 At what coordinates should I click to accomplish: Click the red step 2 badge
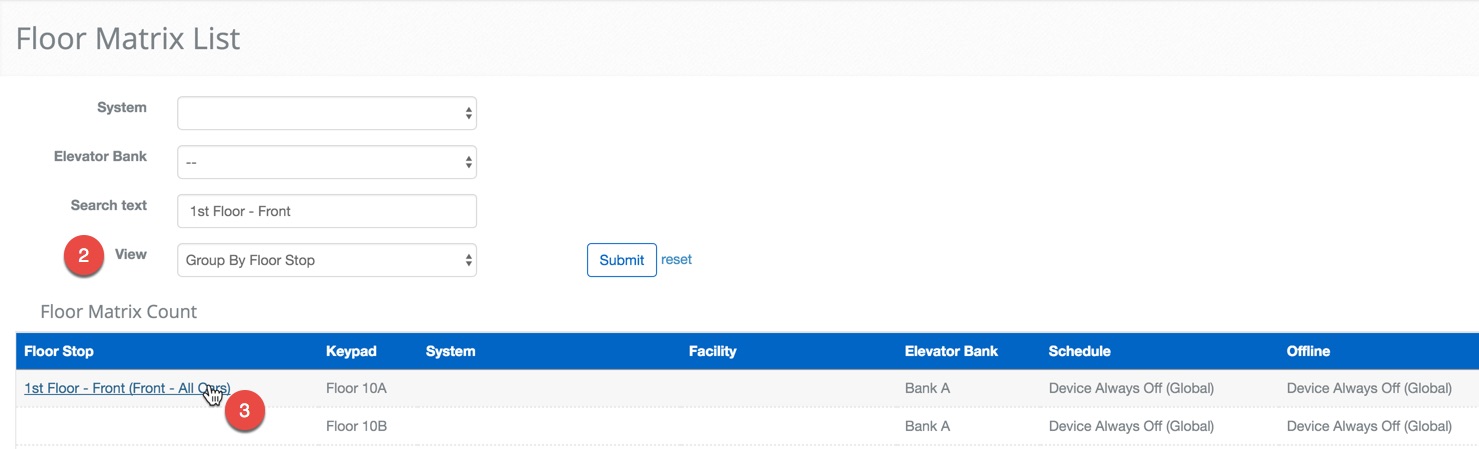[x=84, y=256]
